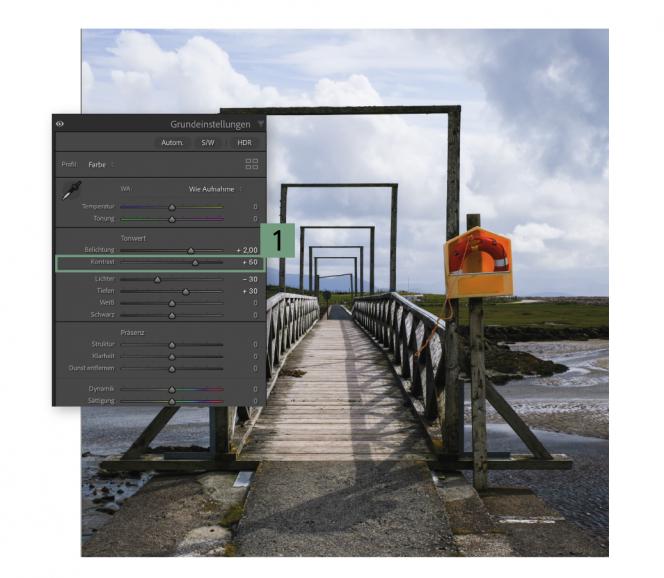Screen dimensions: 664x578
Task: Open the profile browser grid icon
Action: (252, 164)
